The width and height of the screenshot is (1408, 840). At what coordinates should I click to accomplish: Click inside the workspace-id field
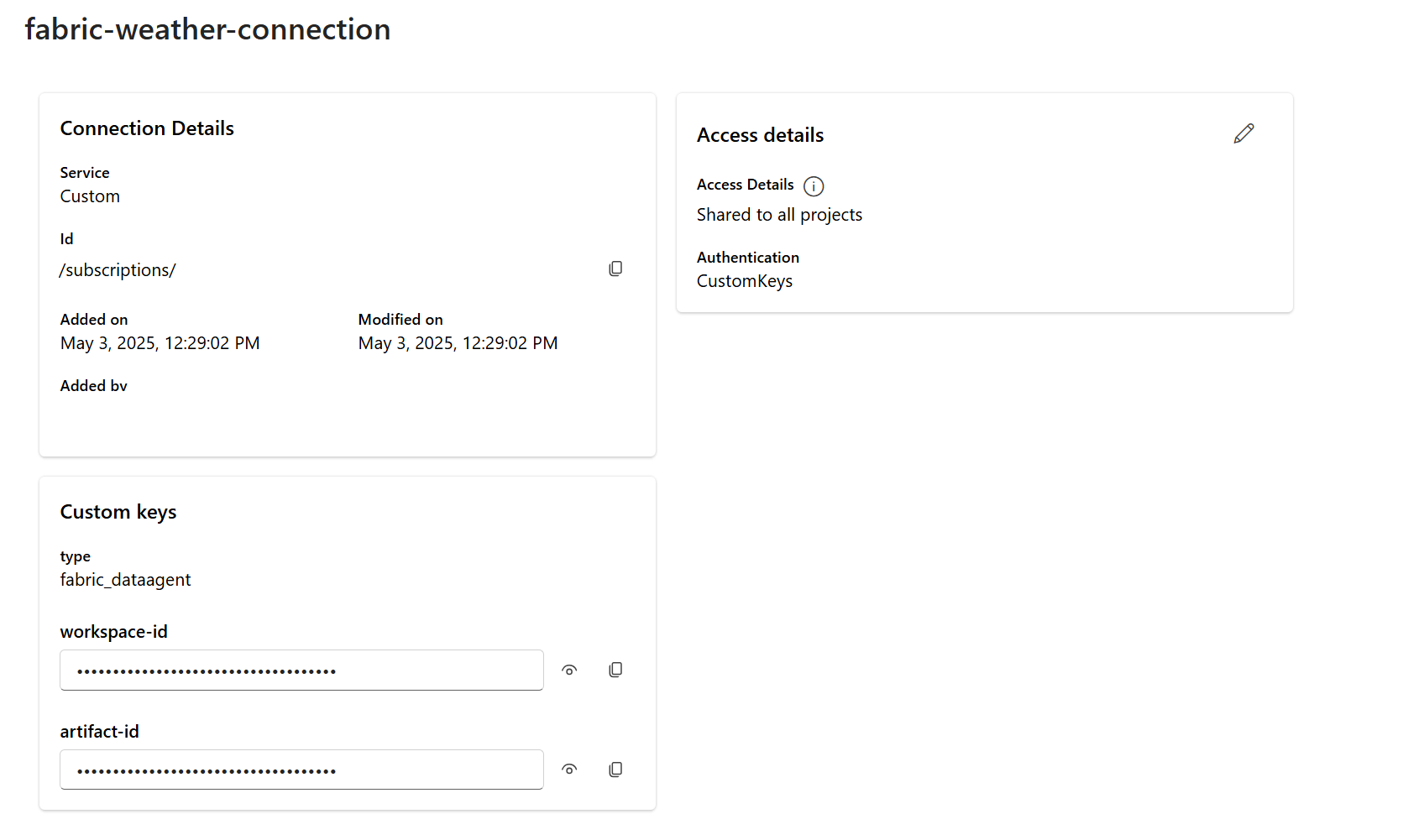301,670
